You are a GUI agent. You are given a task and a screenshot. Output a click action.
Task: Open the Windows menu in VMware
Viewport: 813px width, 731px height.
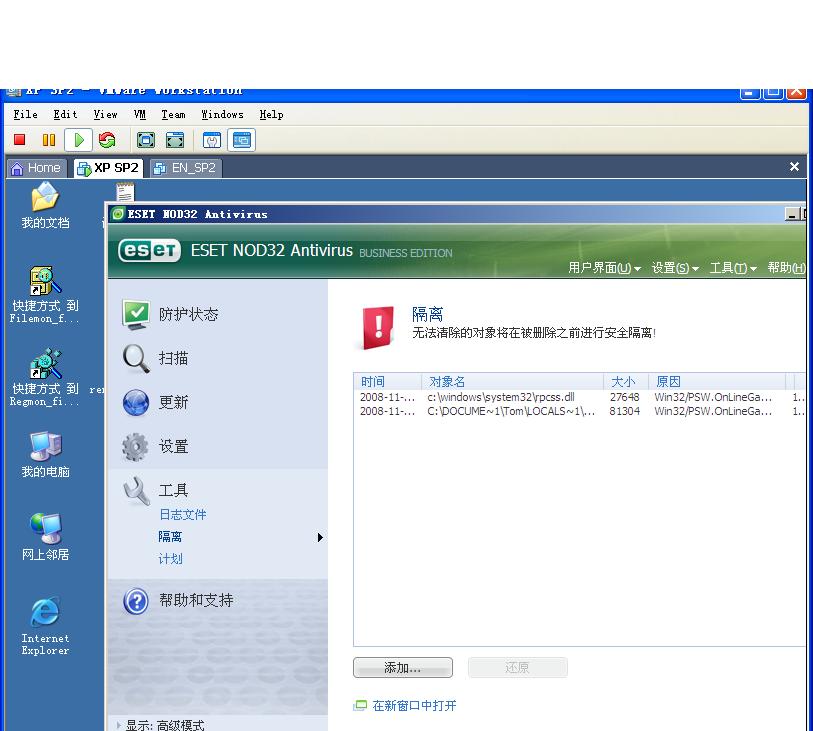pyautogui.click(x=222, y=115)
